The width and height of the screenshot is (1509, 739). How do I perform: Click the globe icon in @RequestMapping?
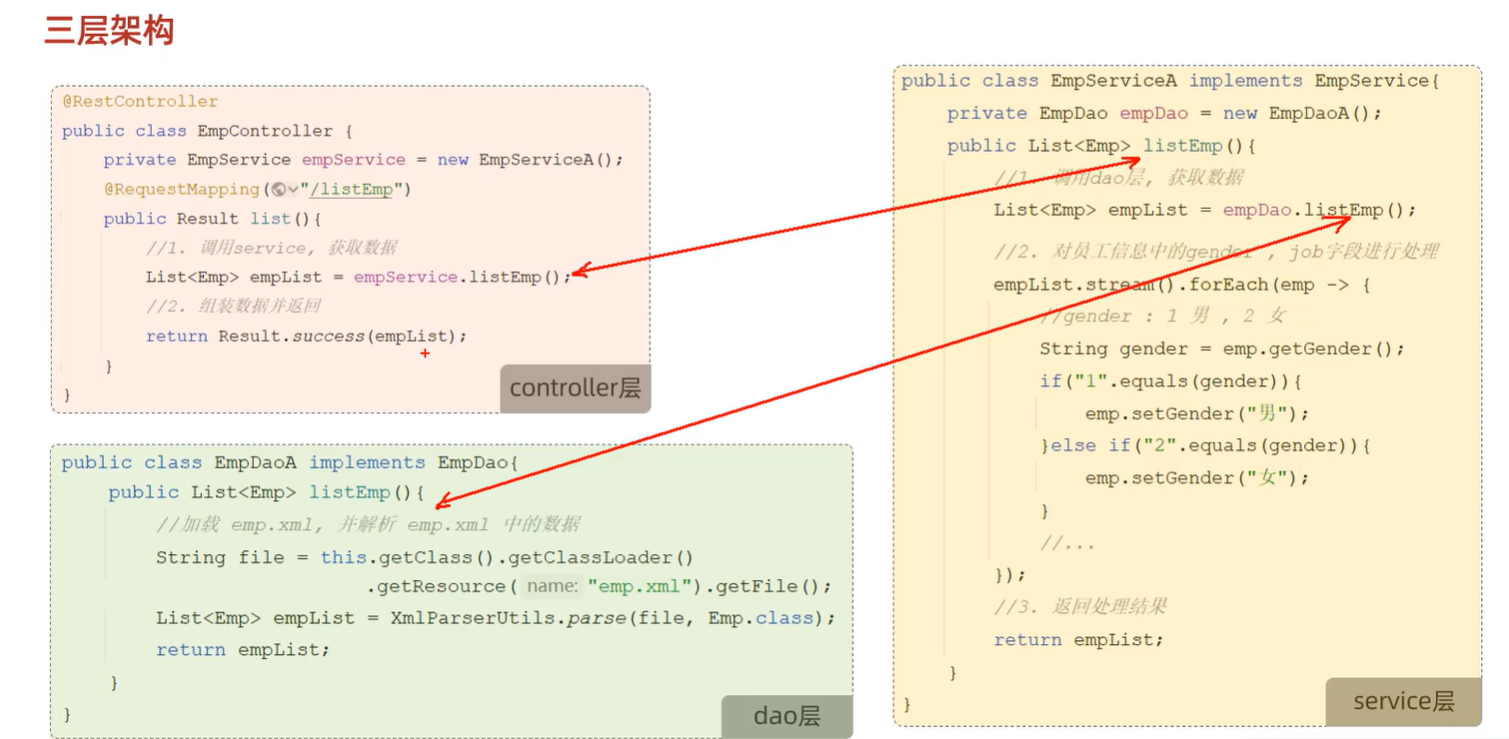278,190
